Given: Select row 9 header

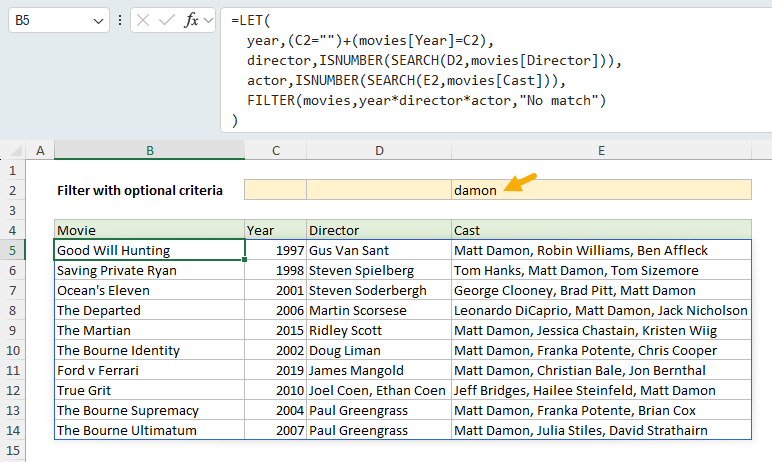Looking at the screenshot, I should click(x=12, y=330).
